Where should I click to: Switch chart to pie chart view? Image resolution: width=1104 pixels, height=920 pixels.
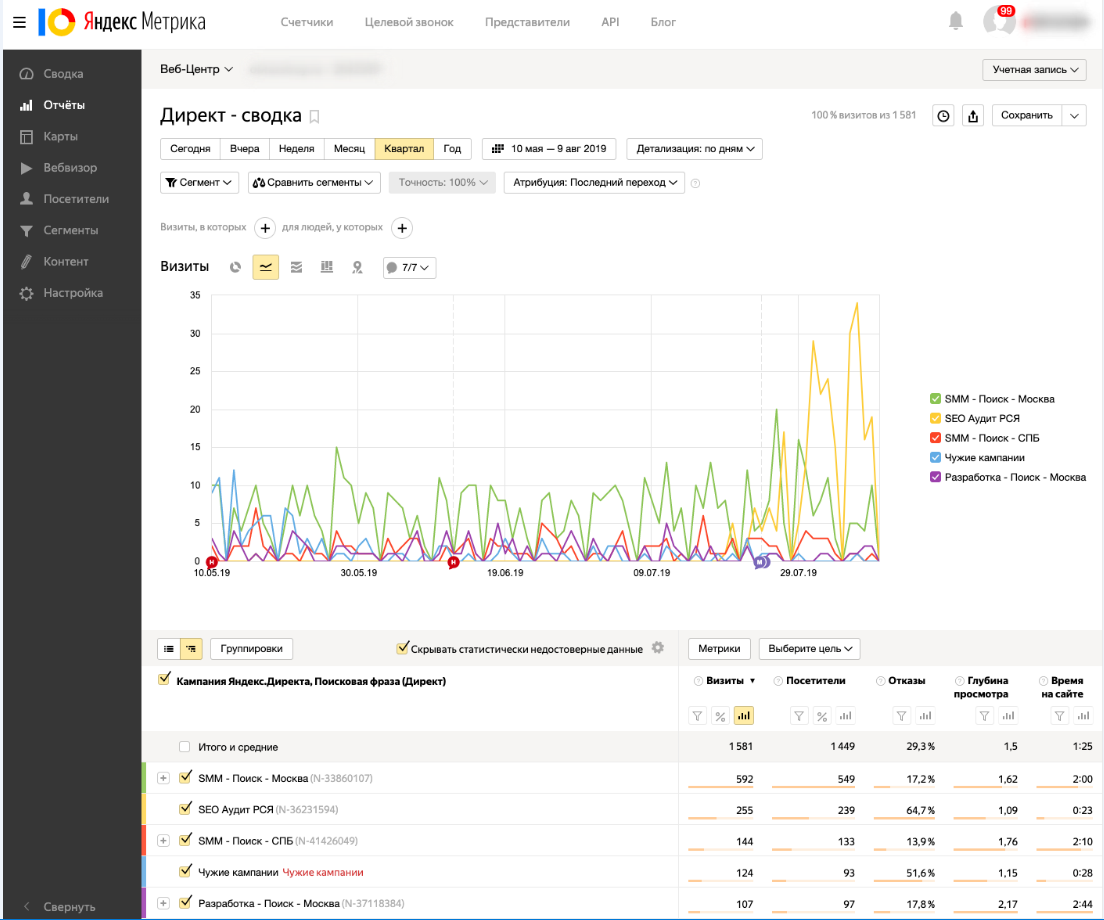tap(235, 267)
